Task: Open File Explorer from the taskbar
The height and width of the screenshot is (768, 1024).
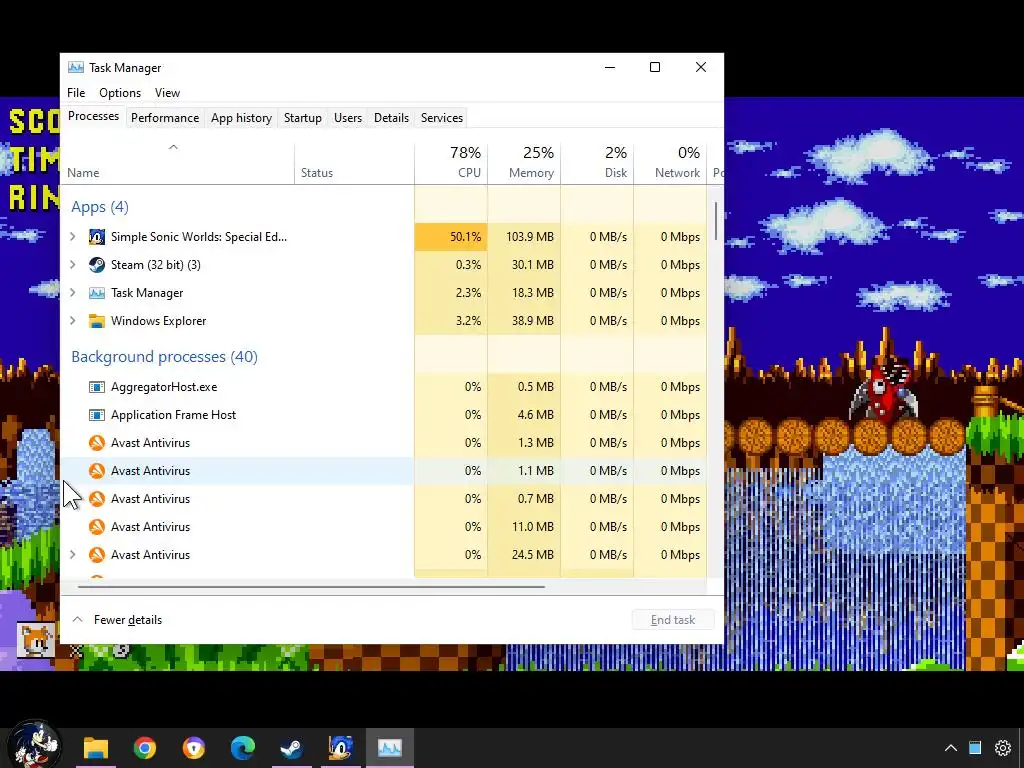Action: tap(95, 748)
